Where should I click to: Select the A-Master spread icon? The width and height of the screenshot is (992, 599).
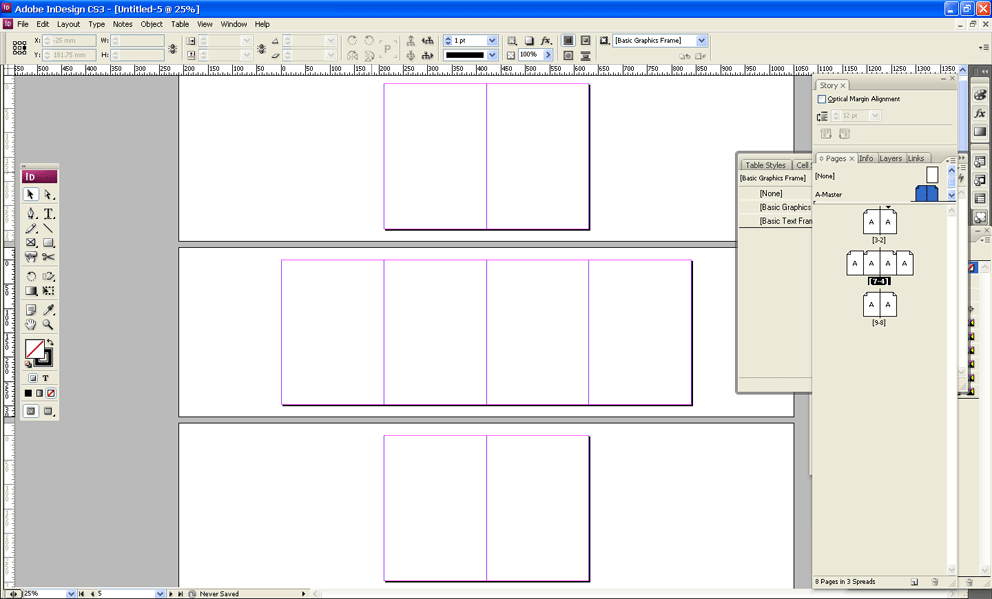click(x=927, y=194)
